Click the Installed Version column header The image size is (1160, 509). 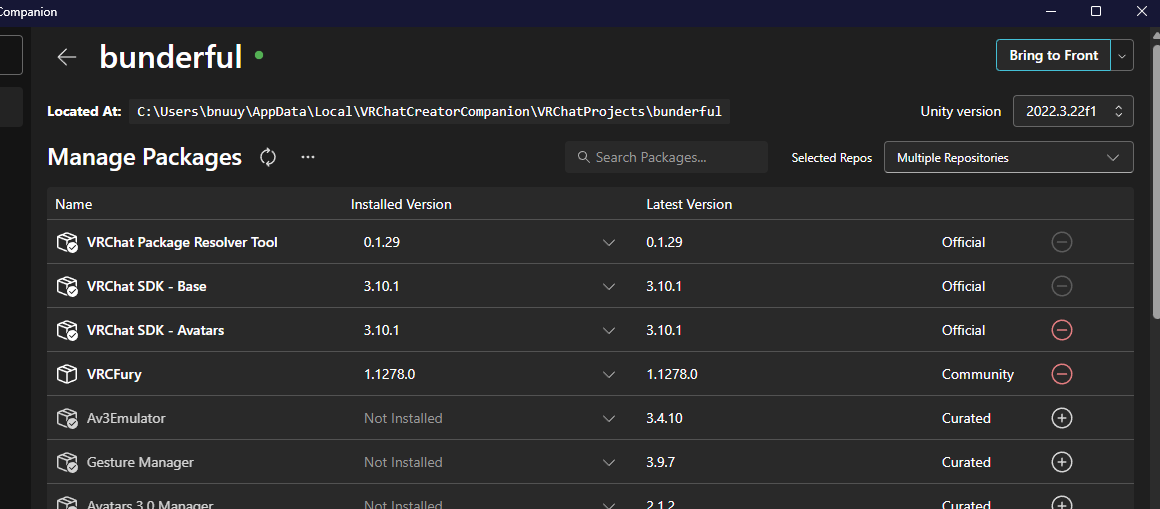[401, 204]
